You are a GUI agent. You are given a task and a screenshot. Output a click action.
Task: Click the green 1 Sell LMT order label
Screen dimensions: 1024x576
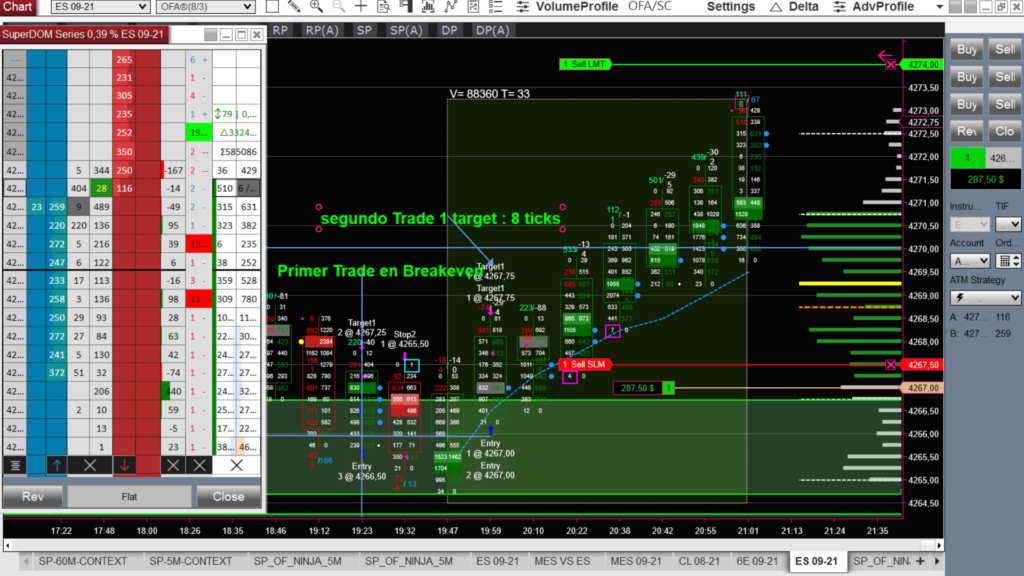point(586,64)
